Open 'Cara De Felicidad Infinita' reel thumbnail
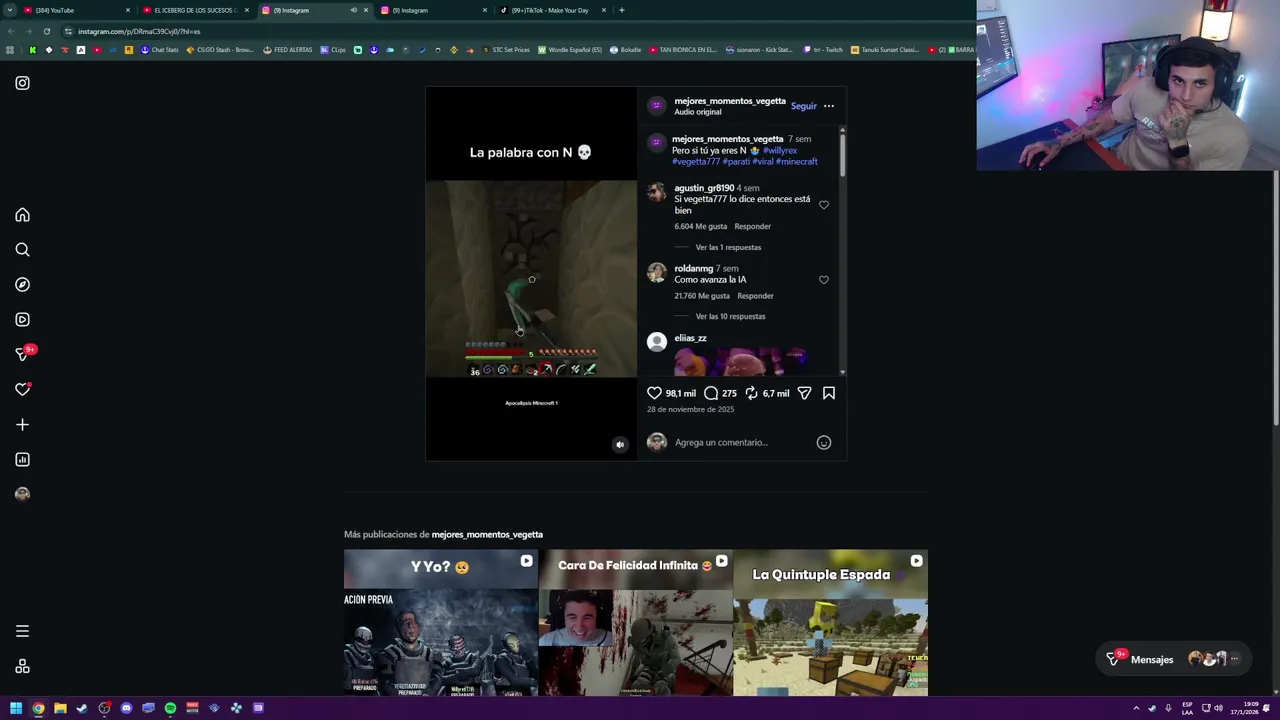This screenshot has width=1280, height=720. coord(636,622)
